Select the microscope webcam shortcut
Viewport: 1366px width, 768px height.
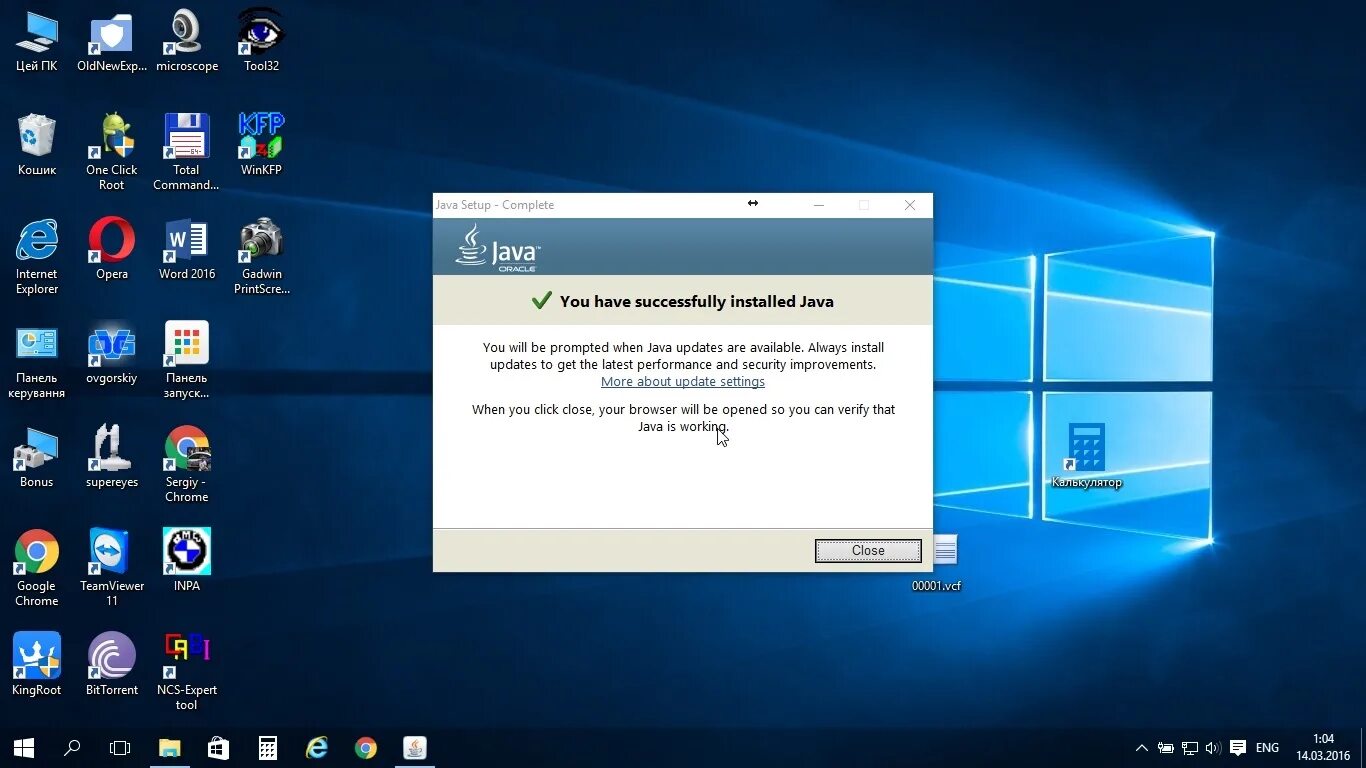pos(187,41)
